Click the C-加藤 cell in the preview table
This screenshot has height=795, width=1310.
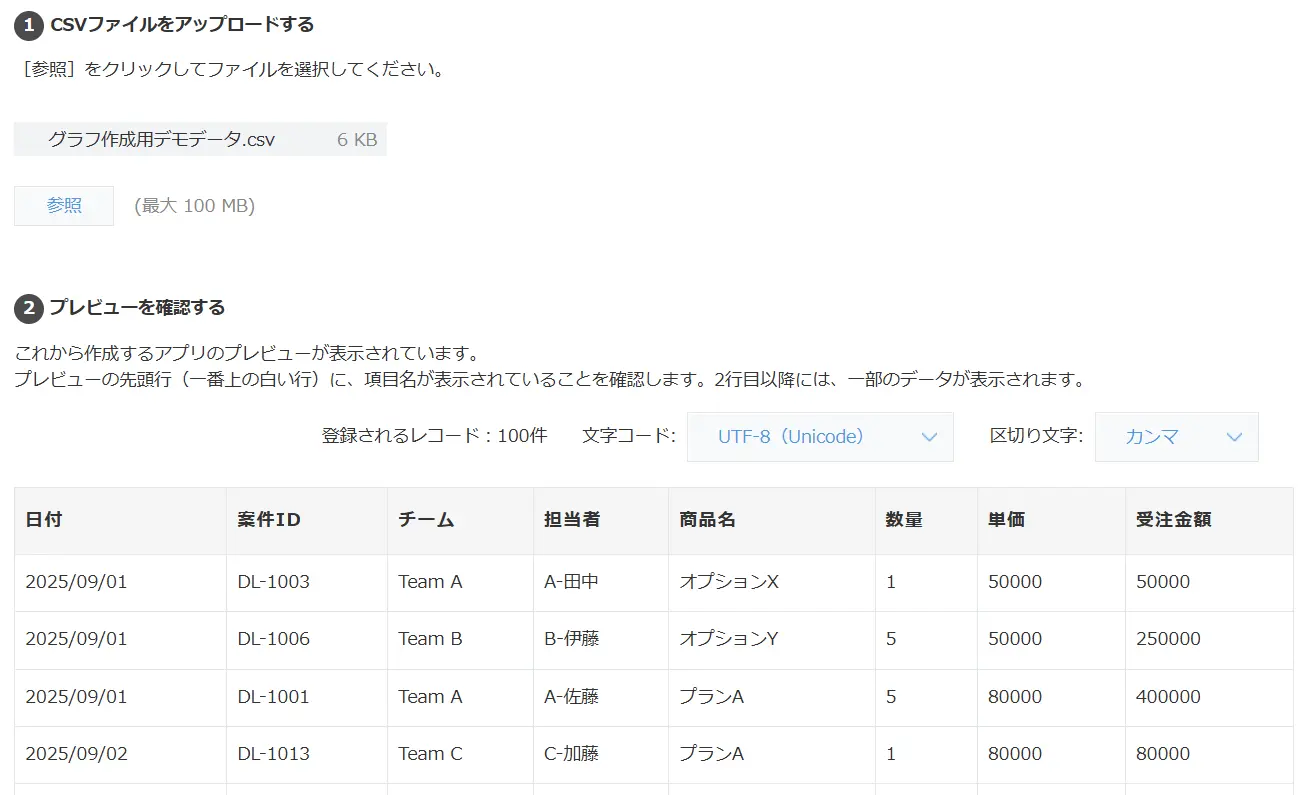(572, 754)
